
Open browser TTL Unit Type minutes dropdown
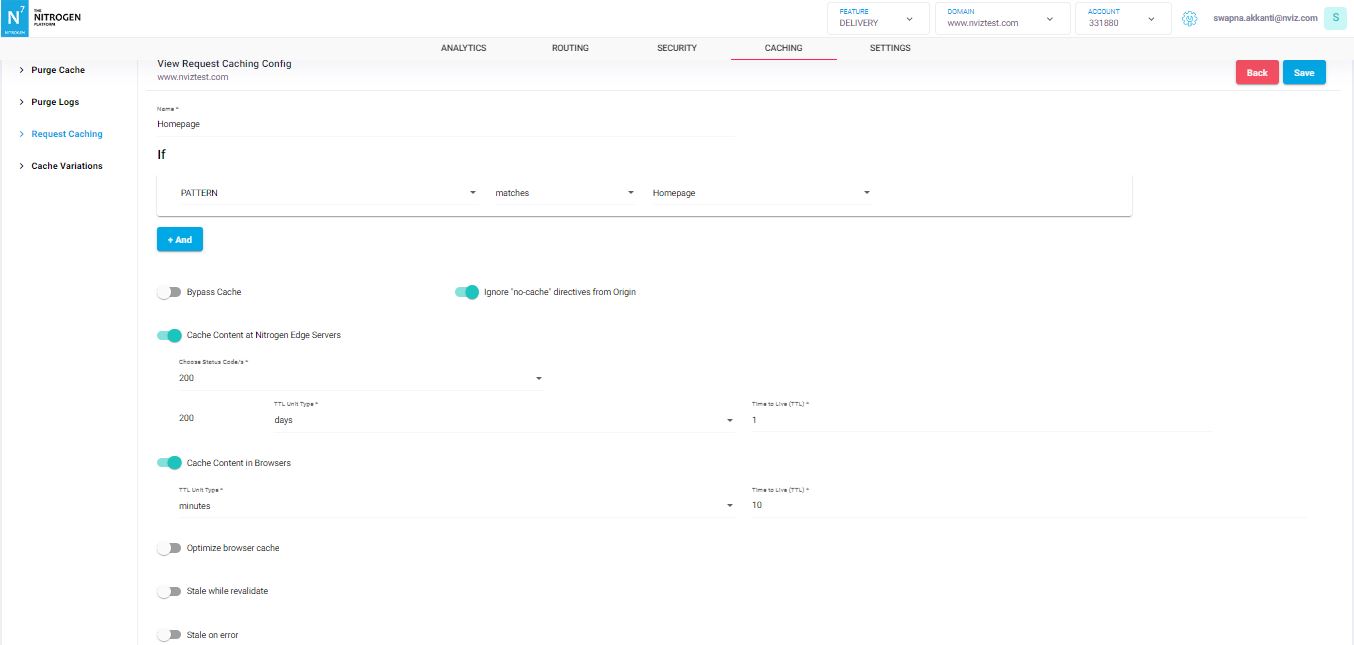(x=456, y=506)
